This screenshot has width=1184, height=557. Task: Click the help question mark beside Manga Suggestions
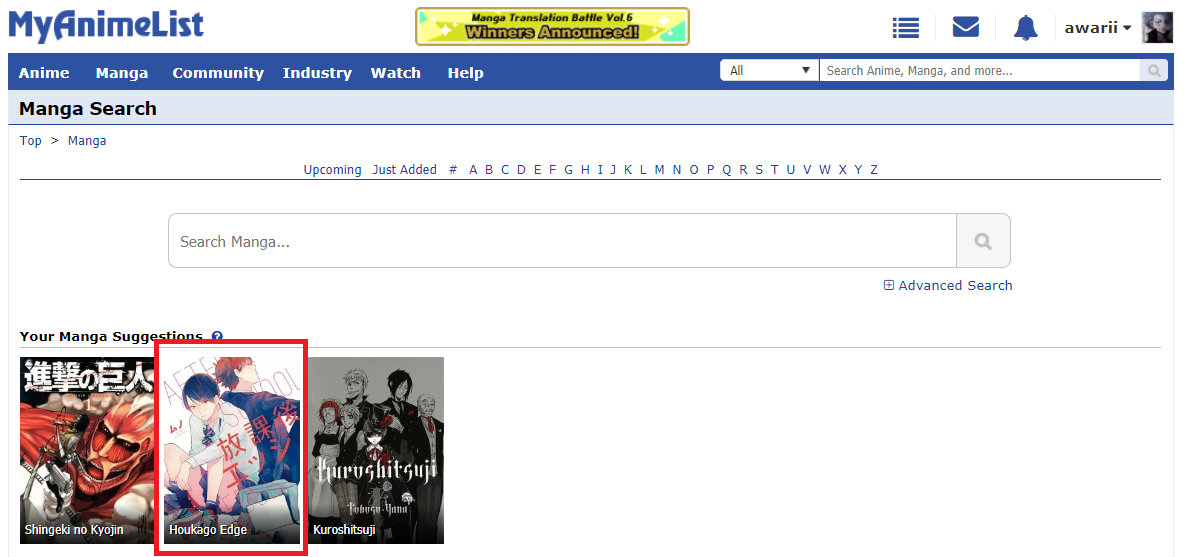[217, 337]
